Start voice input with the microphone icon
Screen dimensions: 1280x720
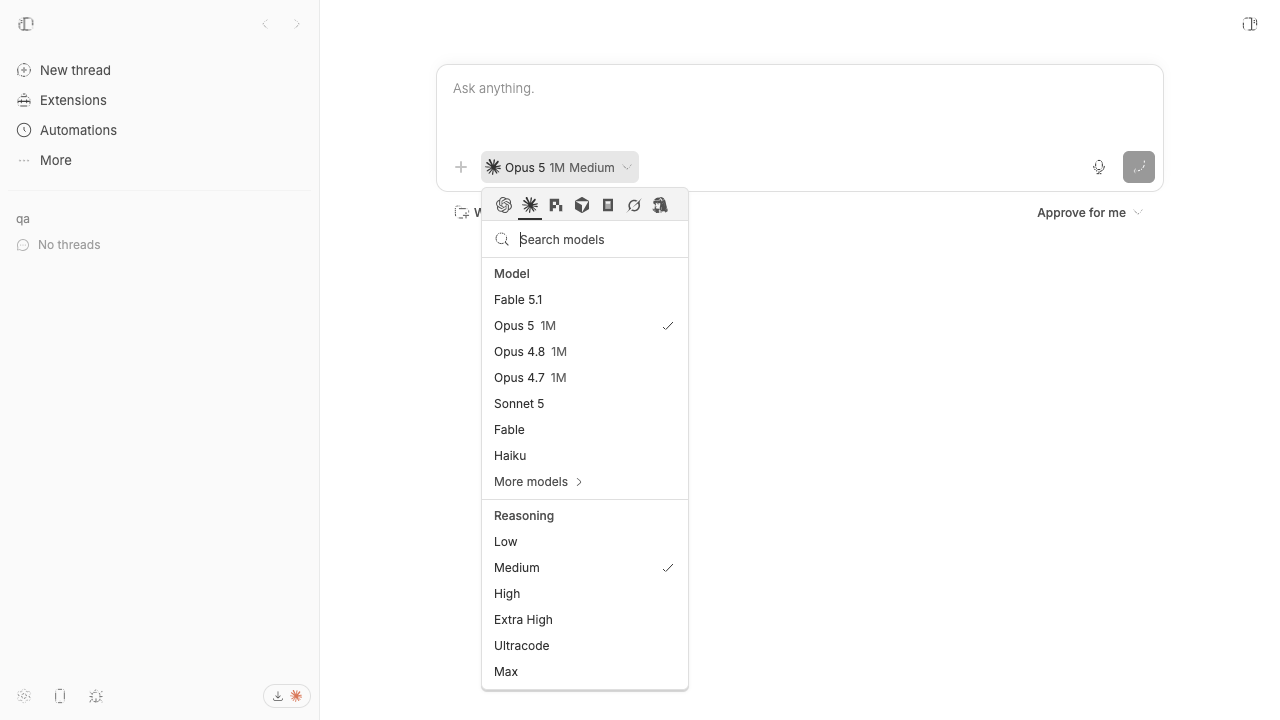click(x=1099, y=167)
